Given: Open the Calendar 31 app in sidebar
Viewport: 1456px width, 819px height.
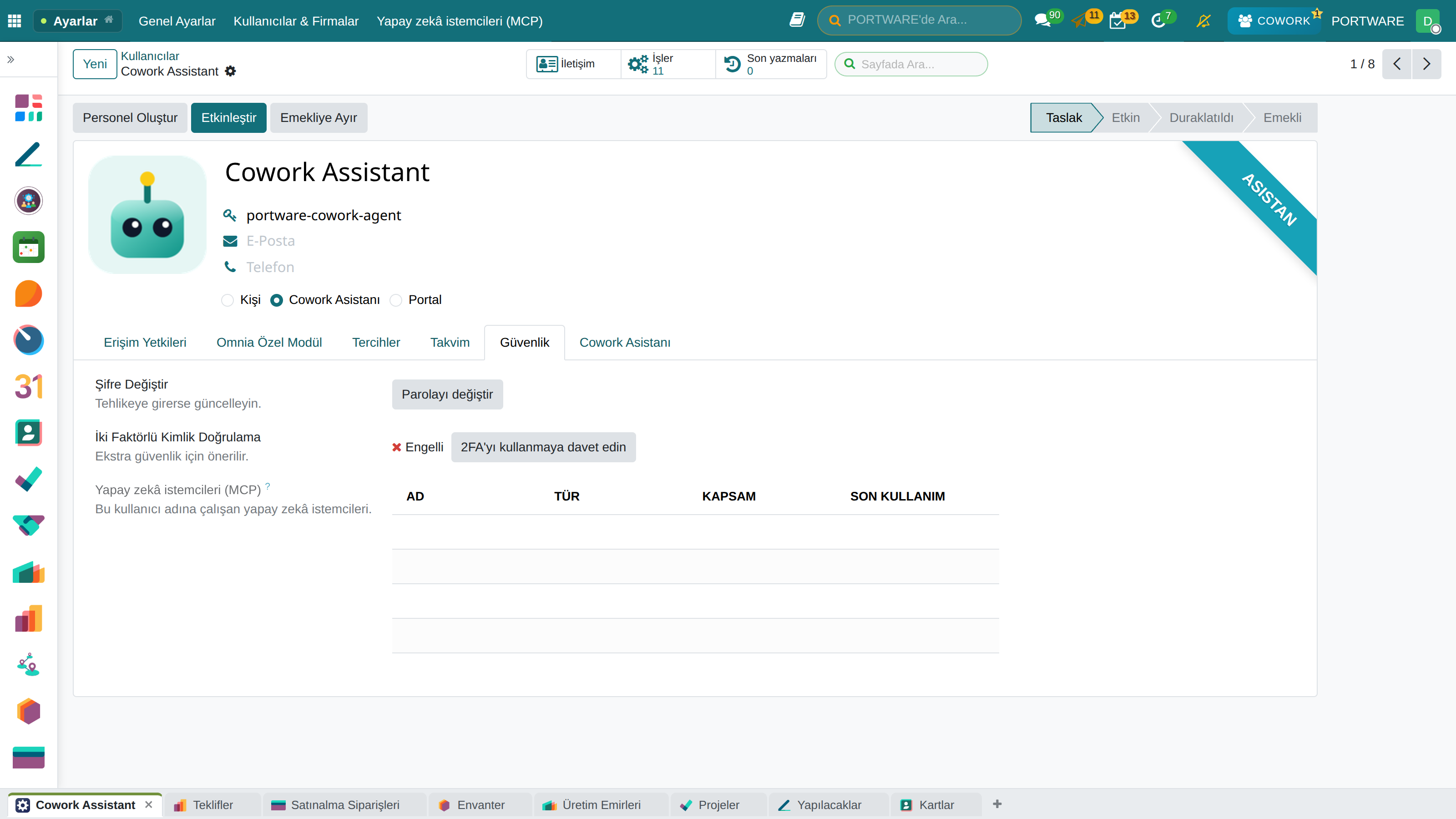Looking at the screenshot, I should coord(28,387).
